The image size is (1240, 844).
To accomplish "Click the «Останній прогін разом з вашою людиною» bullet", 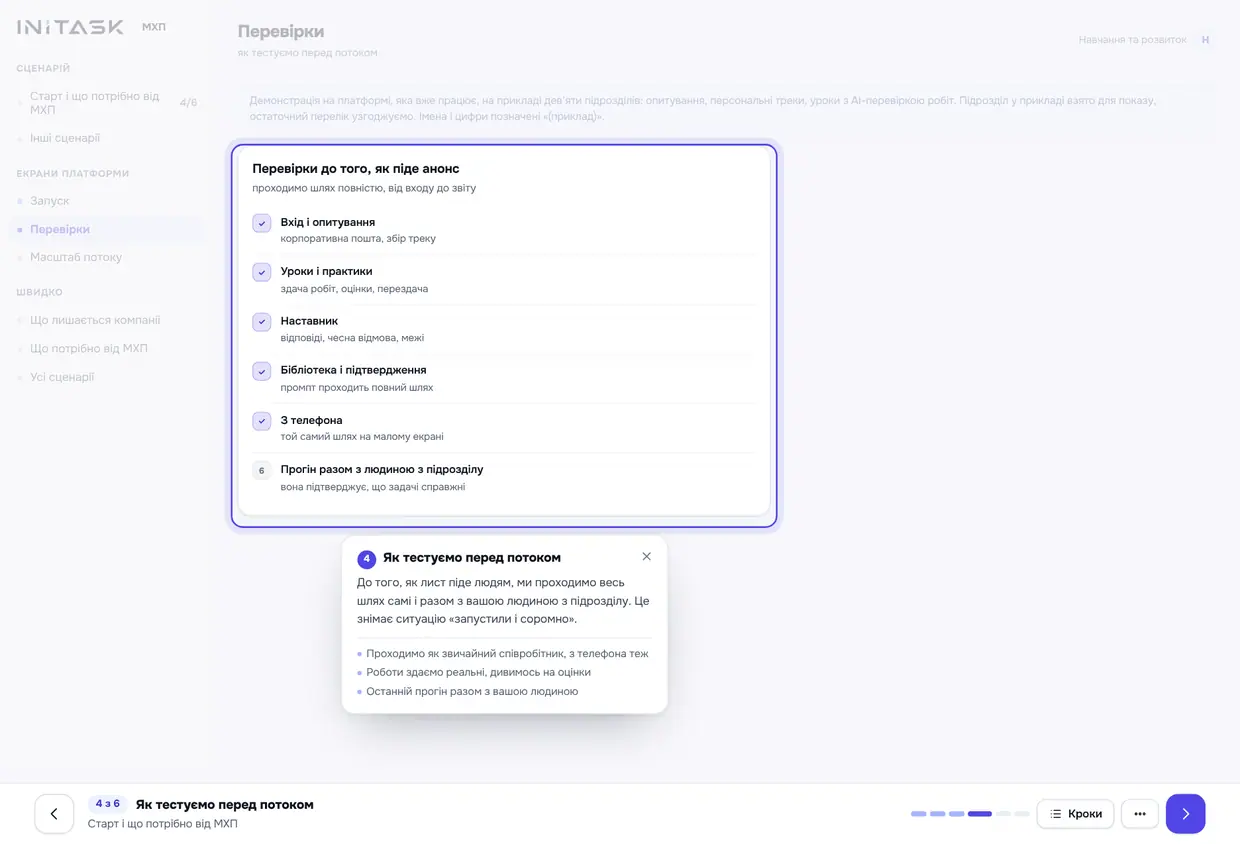I will click(x=472, y=691).
